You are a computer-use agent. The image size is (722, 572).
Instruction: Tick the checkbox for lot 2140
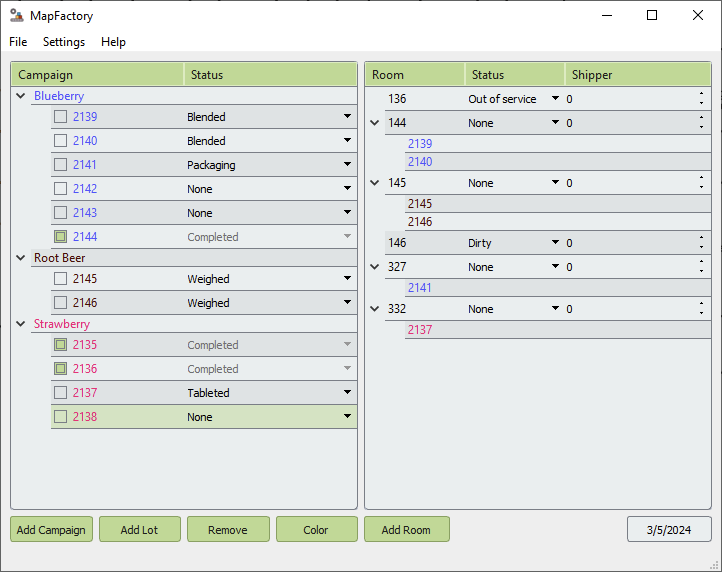tap(60, 140)
